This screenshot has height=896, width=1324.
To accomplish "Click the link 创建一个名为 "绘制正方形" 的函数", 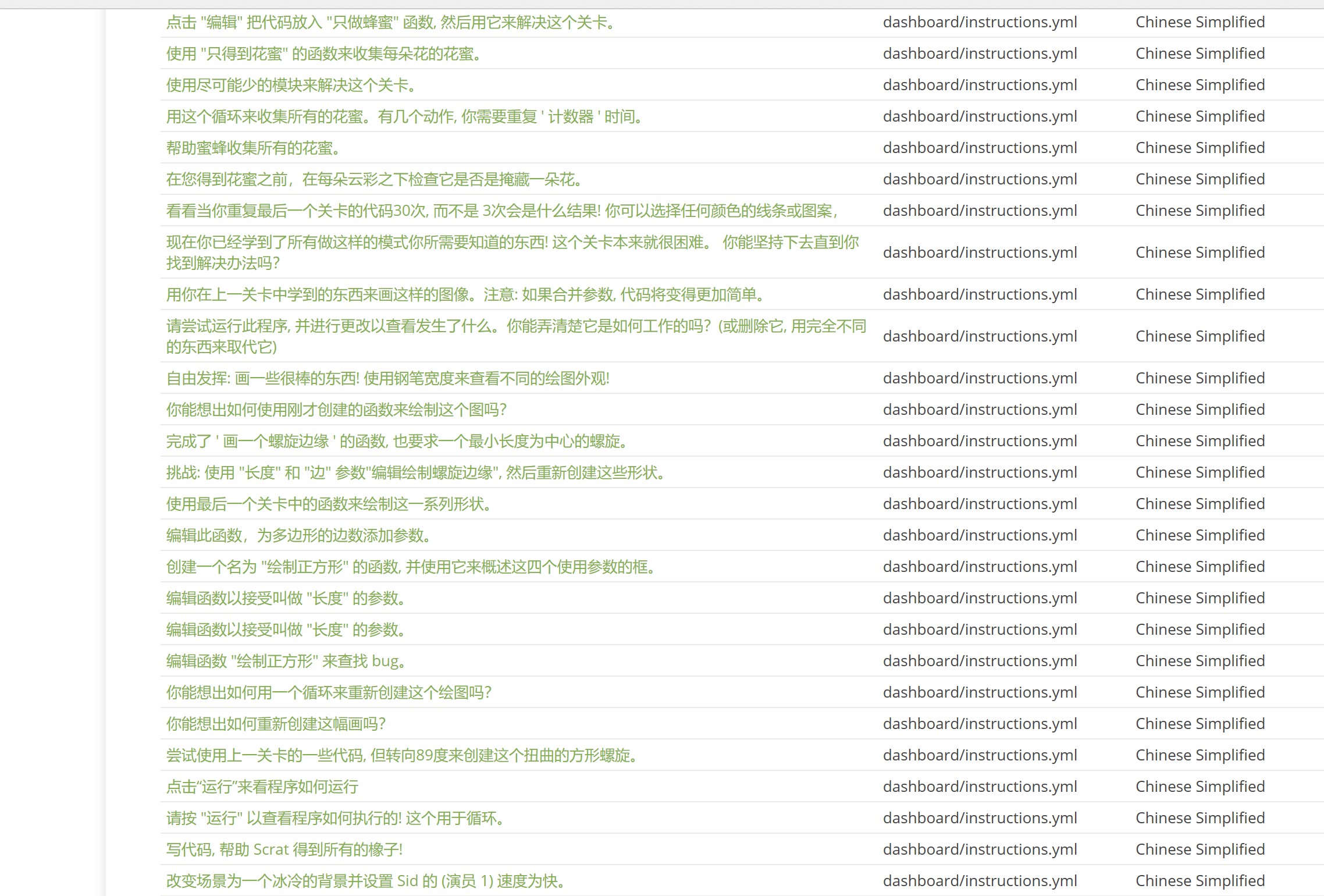I will [x=411, y=567].
